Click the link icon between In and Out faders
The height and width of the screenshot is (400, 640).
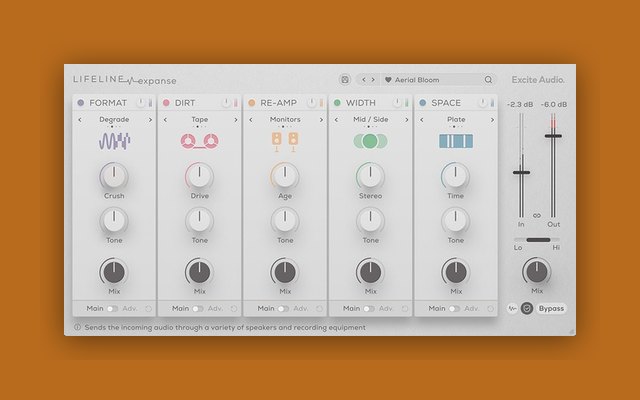point(537,216)
